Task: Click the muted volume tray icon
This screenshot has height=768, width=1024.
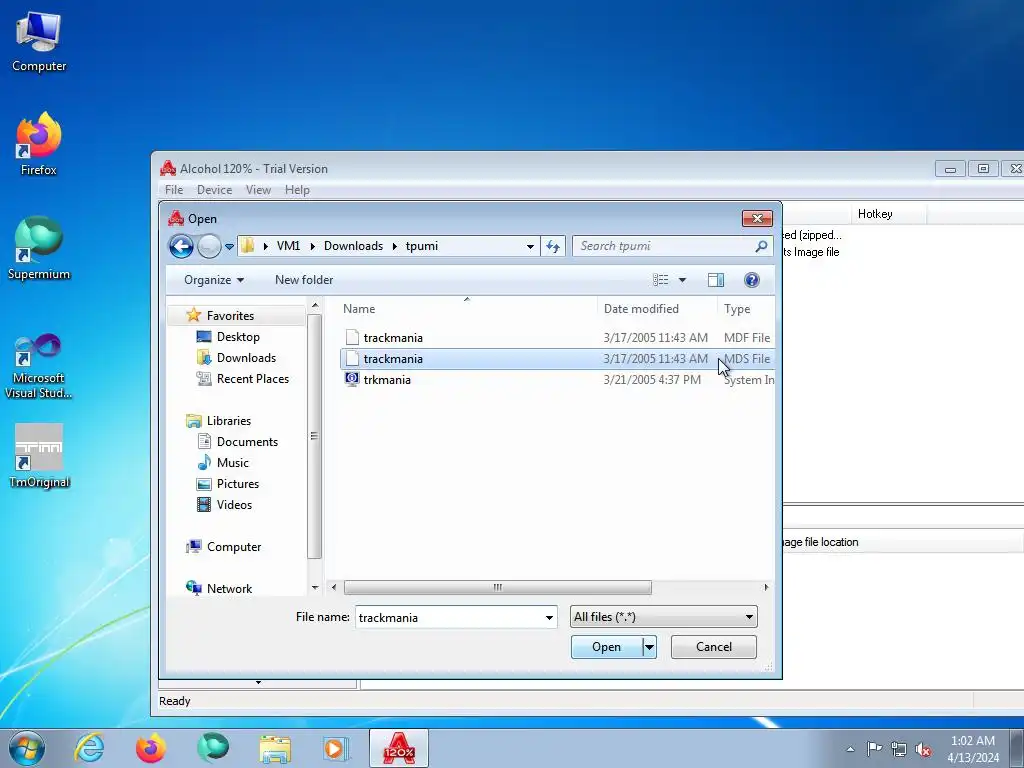Action: [923, 748]
